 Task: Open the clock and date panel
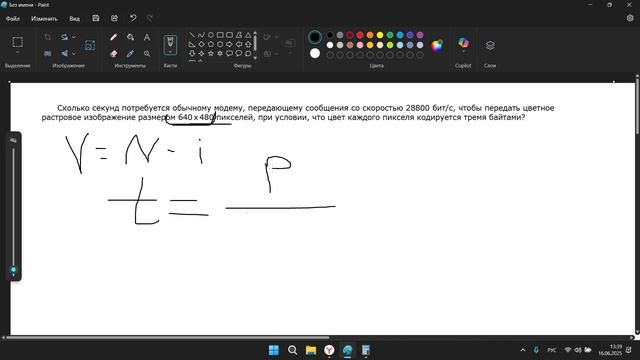(610, 350)
